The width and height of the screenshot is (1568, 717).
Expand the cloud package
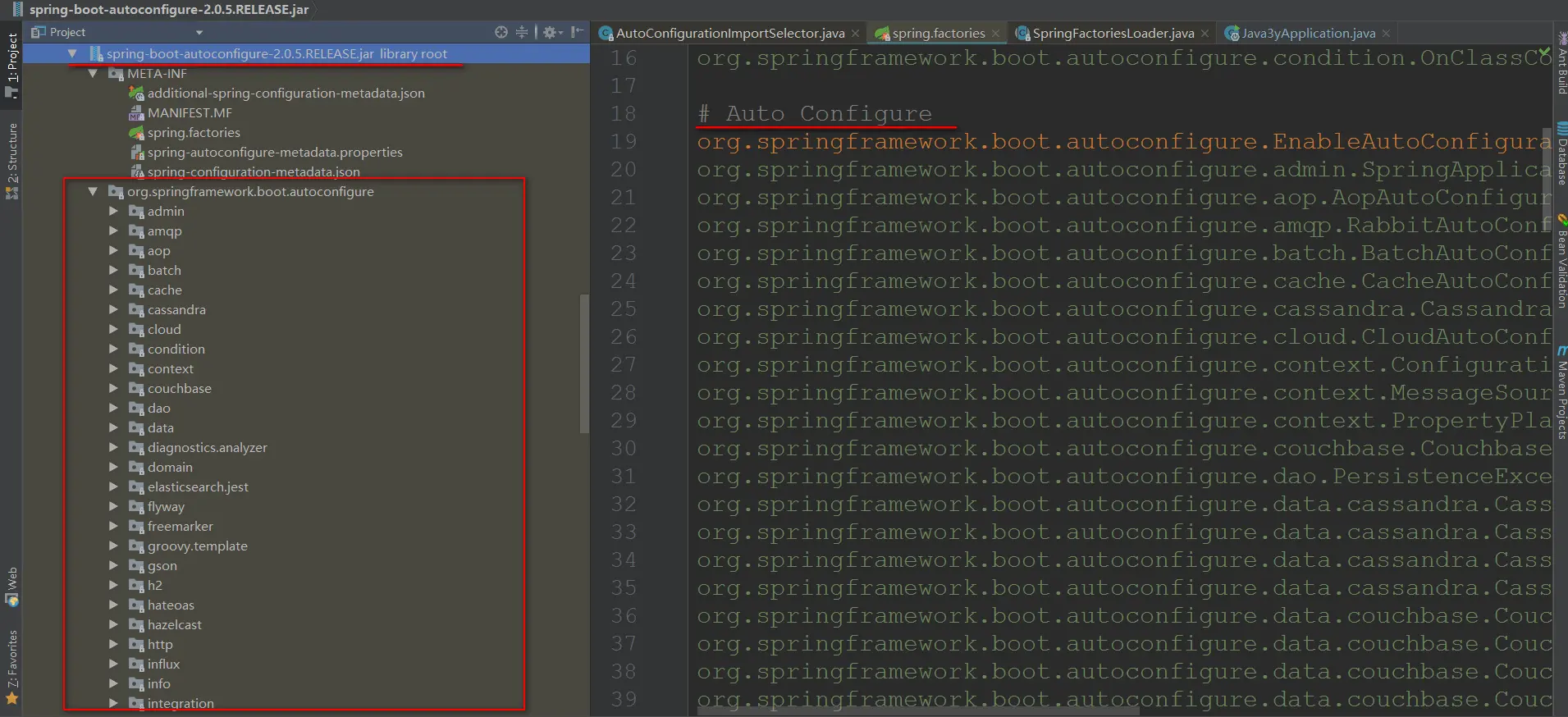113,329
